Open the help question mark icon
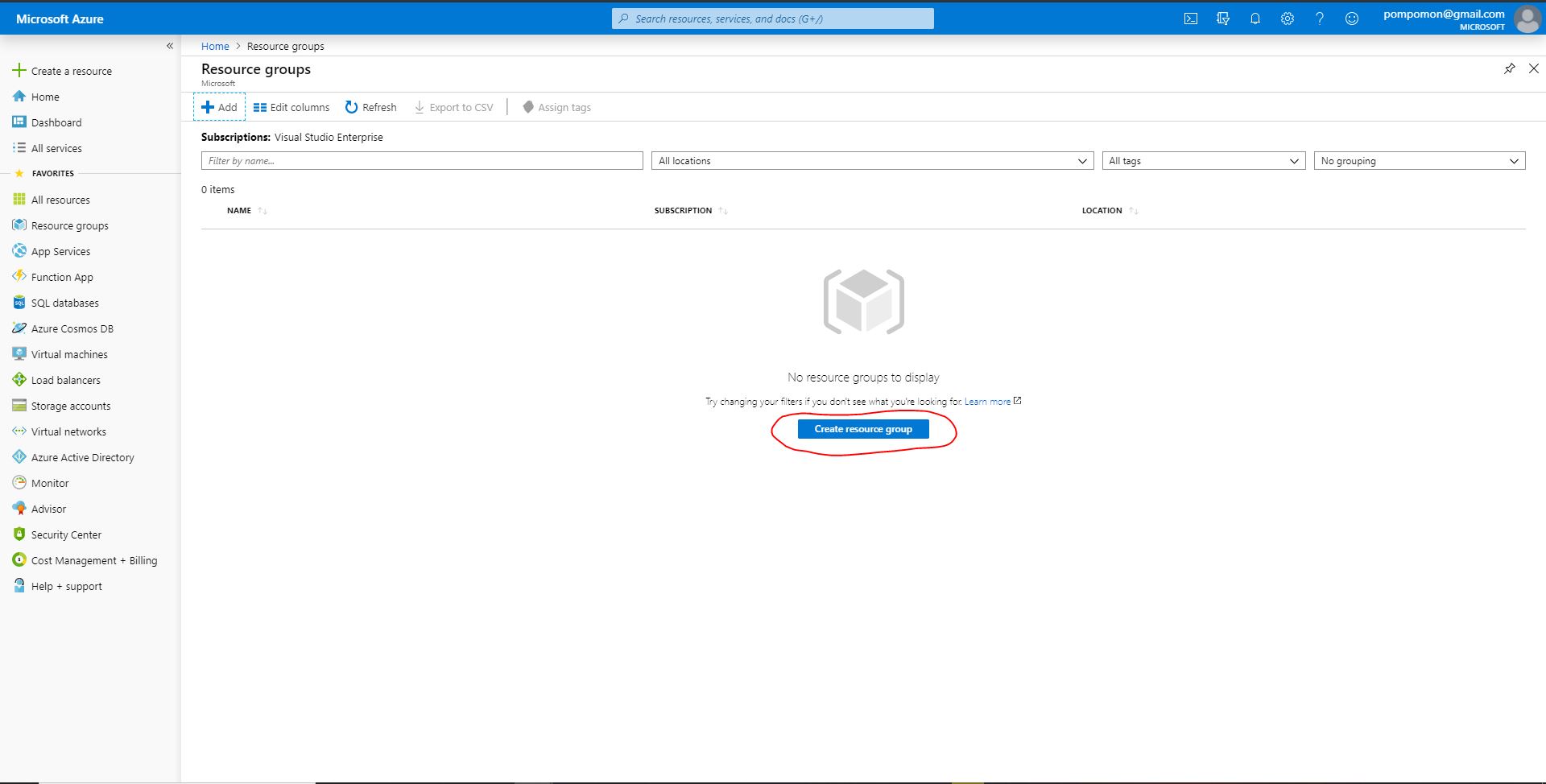This screenshot has width=1546, height=784. tap(1320, 19)
